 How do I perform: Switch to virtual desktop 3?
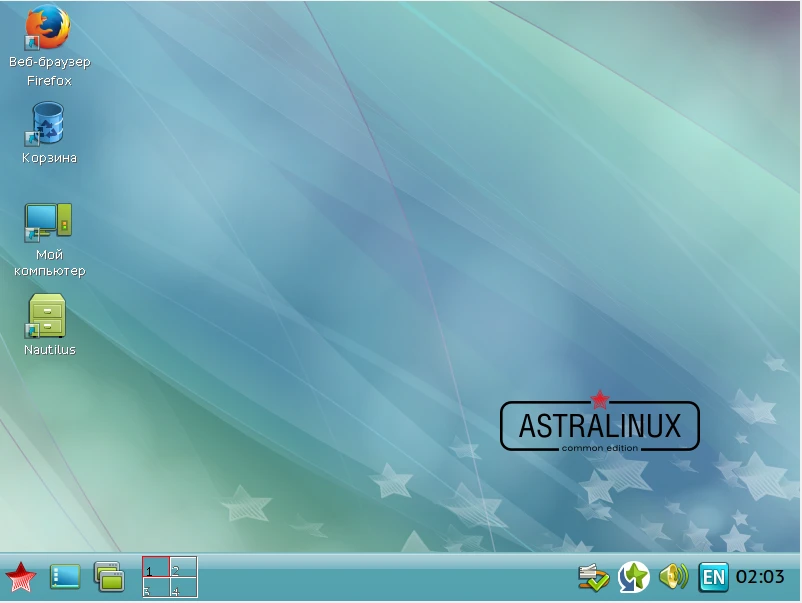click(156, 587)
